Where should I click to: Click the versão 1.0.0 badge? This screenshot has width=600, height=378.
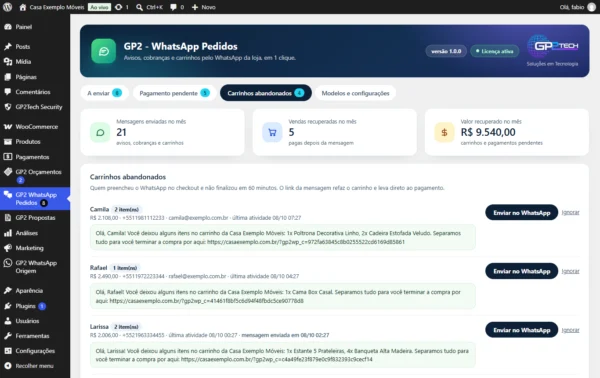(x=446, y=51)
